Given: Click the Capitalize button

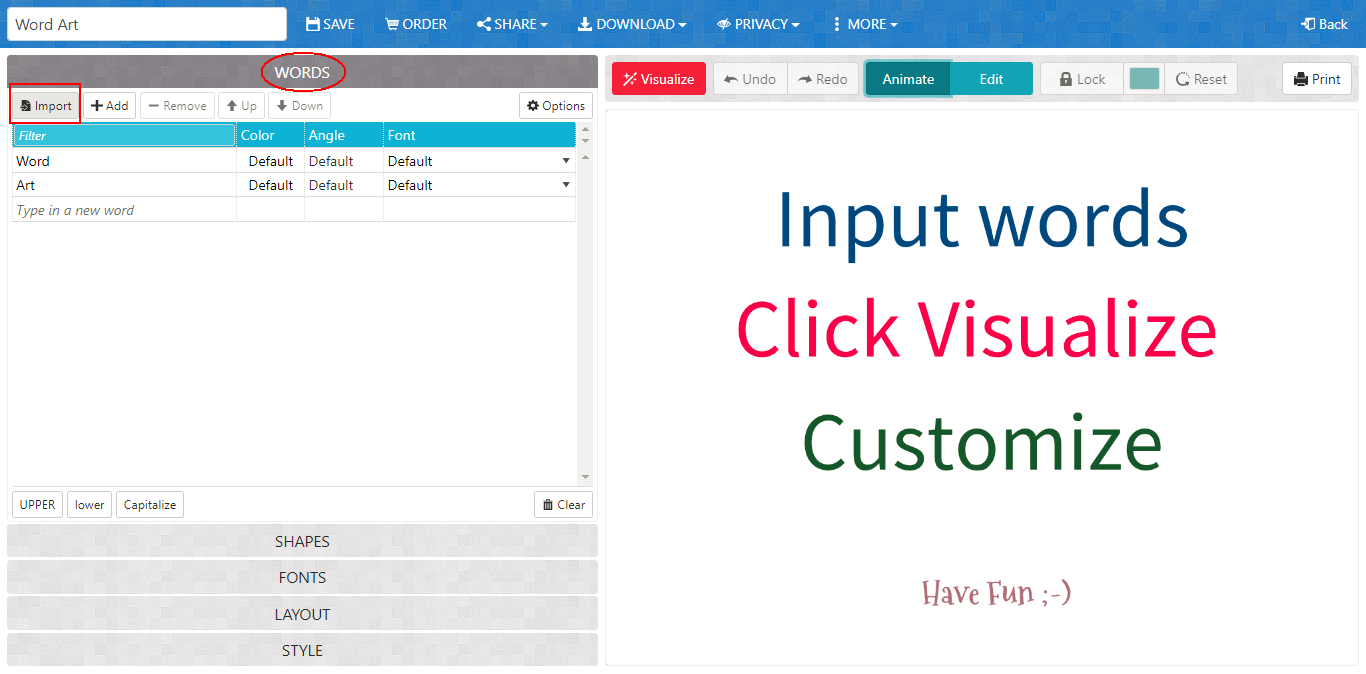Looking at the screenshot, I should 150,505.
